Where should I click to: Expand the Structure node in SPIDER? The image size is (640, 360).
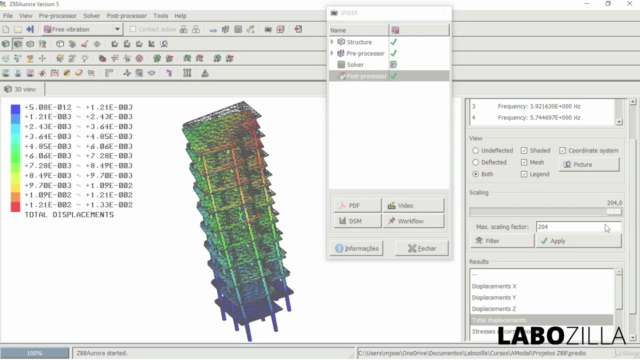coord(332,42)
